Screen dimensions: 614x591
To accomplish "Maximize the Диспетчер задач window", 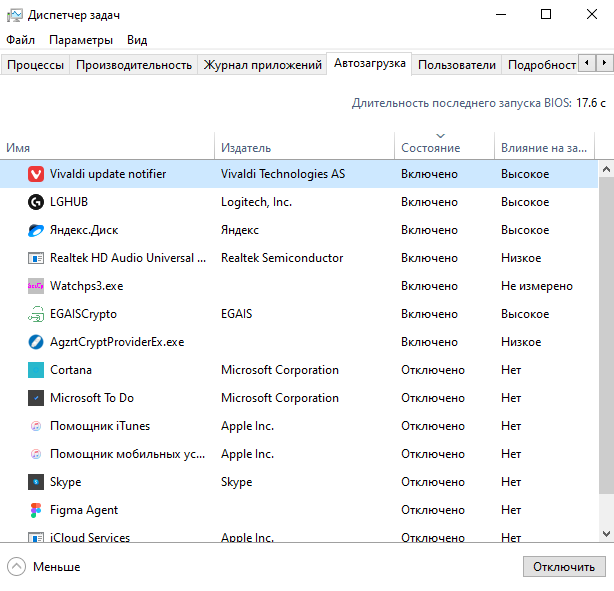I will click(546, 15).
